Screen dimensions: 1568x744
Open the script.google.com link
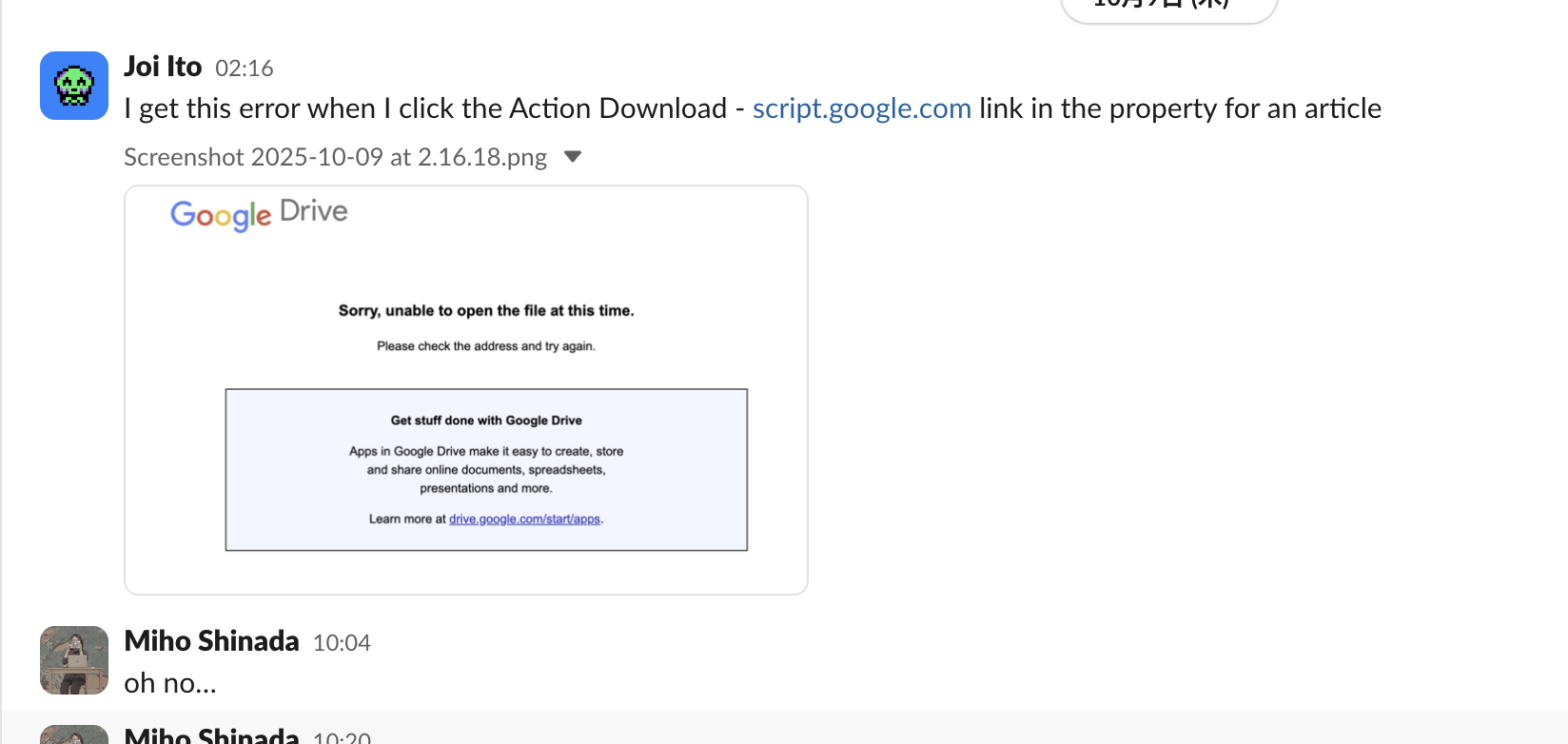(861, 108)
